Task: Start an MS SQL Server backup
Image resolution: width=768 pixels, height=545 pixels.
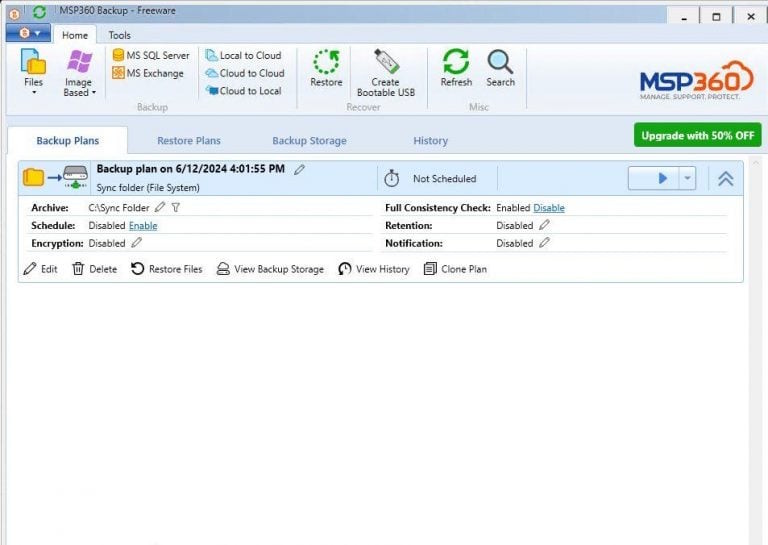Action: pyautogui.click(x=151, y=55)
